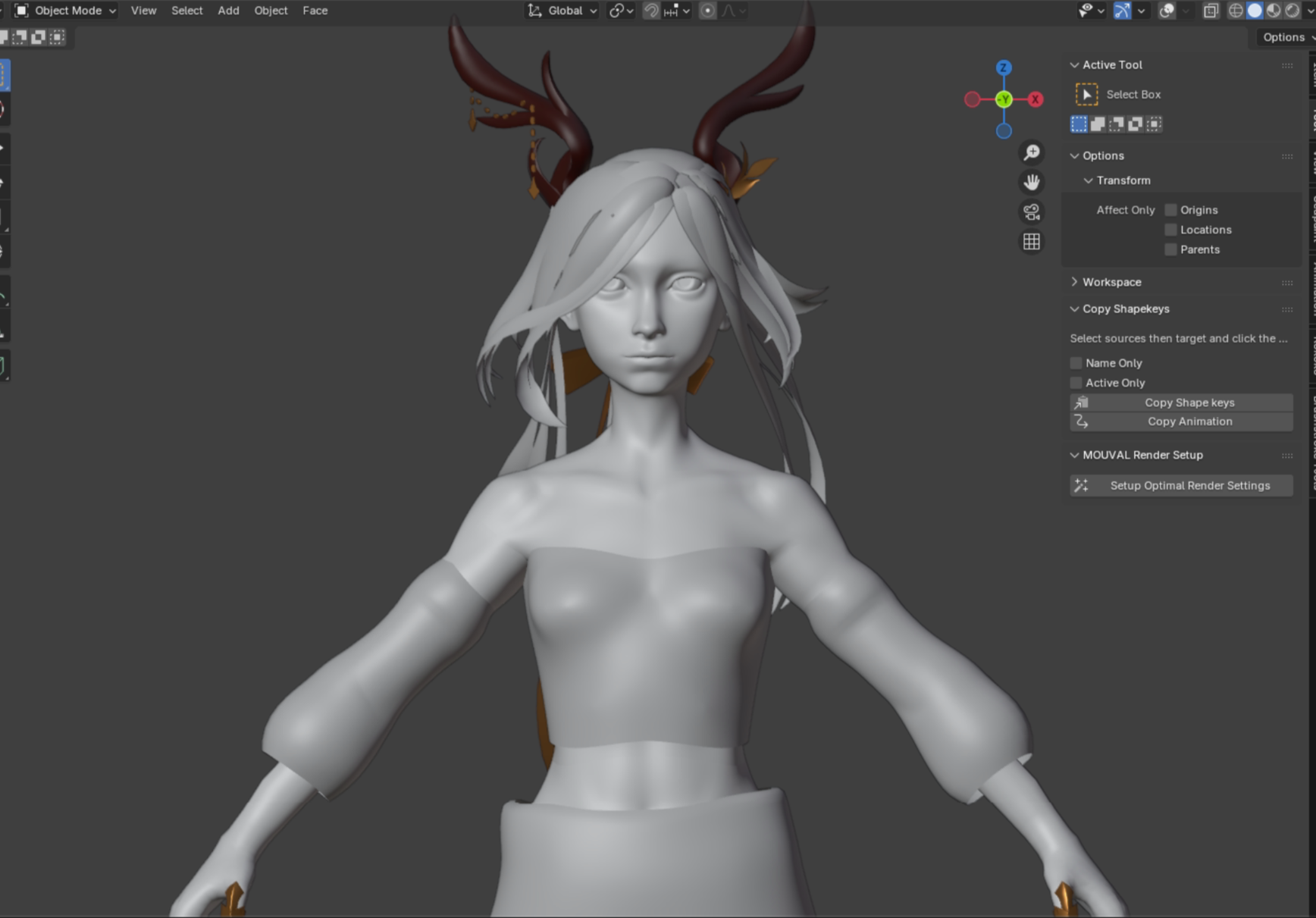Click the wand icon on Setup Optimal Render Settings
The height and width of the screenshot is (918, 1316).
click(1082, 485)
